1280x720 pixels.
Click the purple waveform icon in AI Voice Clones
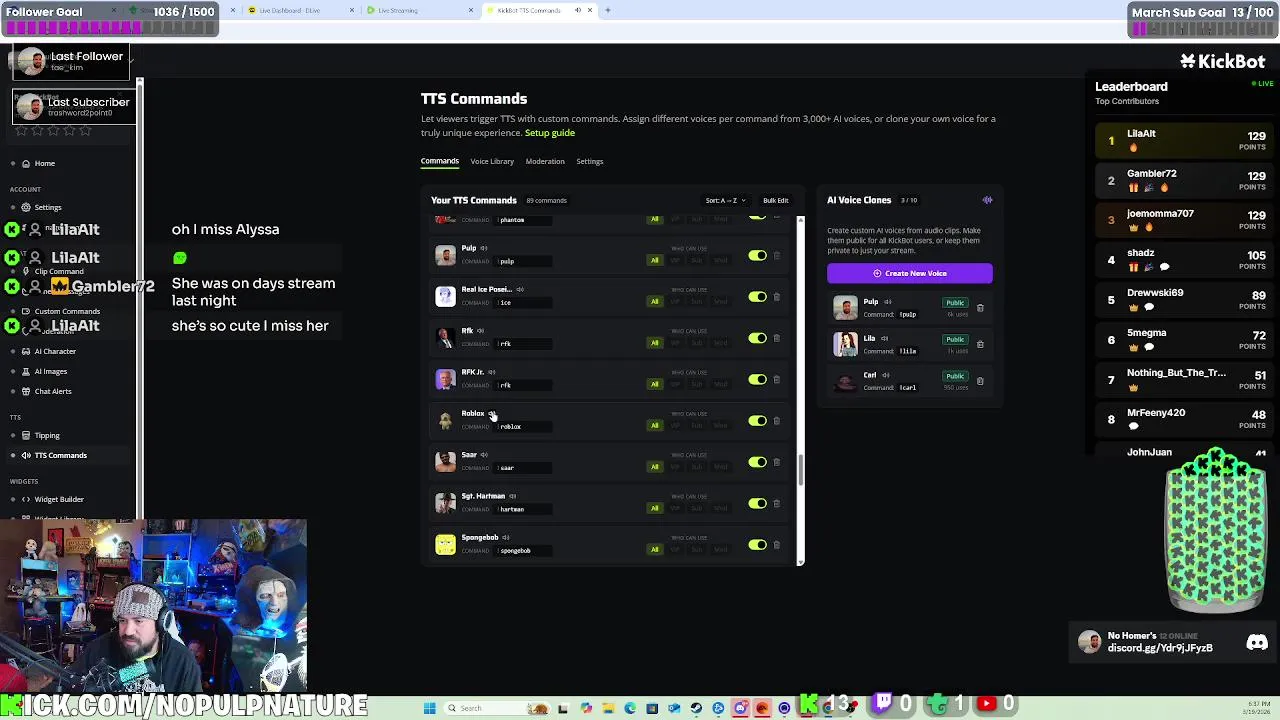tap(987, 200)
